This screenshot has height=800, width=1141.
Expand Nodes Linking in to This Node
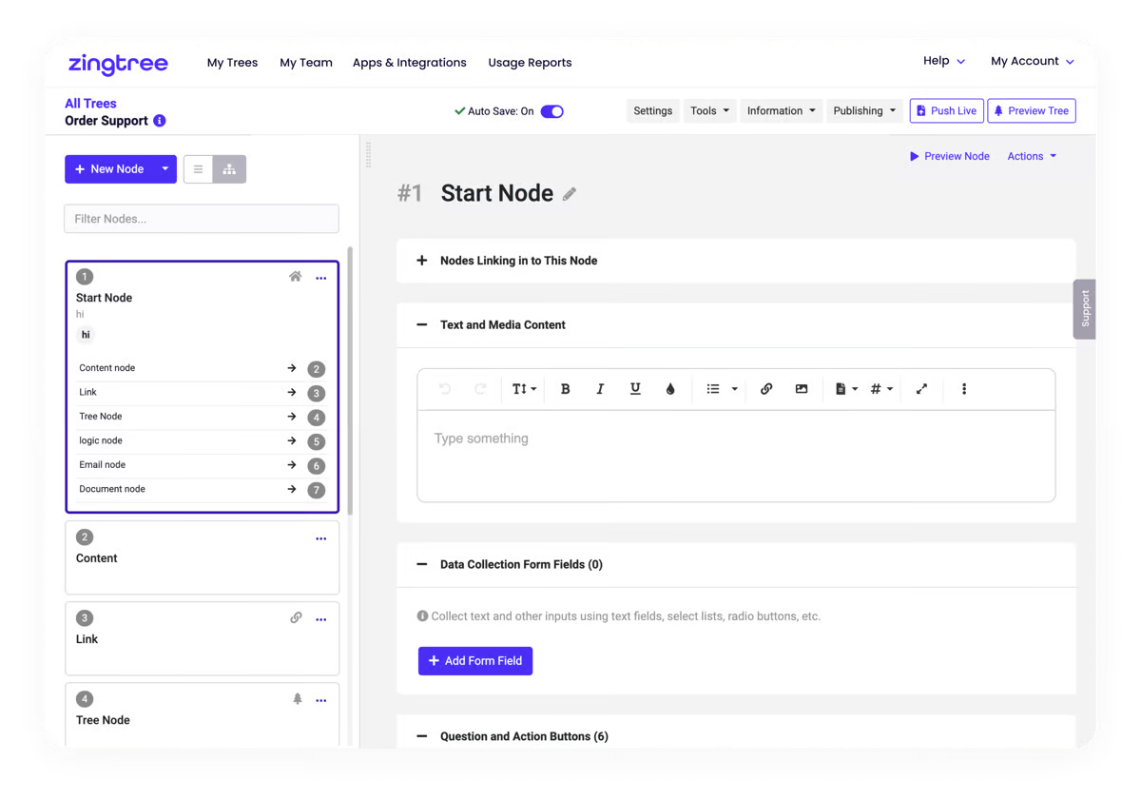pos(421,261)
